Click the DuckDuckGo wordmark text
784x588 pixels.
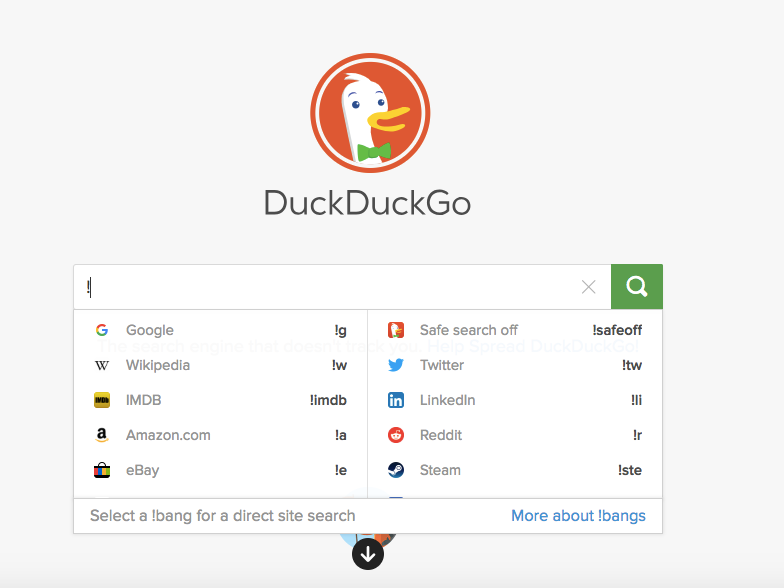pos(368,203)
